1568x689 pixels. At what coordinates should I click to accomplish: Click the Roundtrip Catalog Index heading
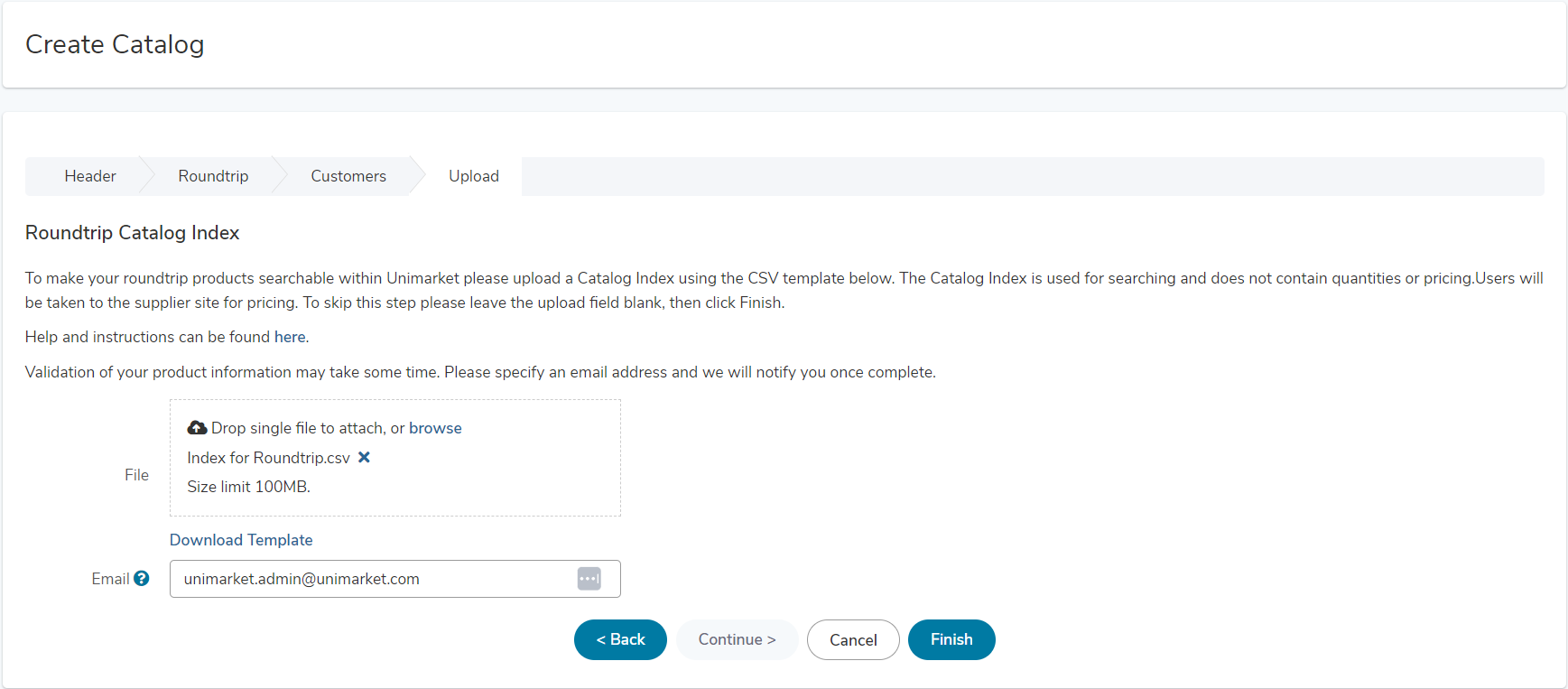[132, 233]
